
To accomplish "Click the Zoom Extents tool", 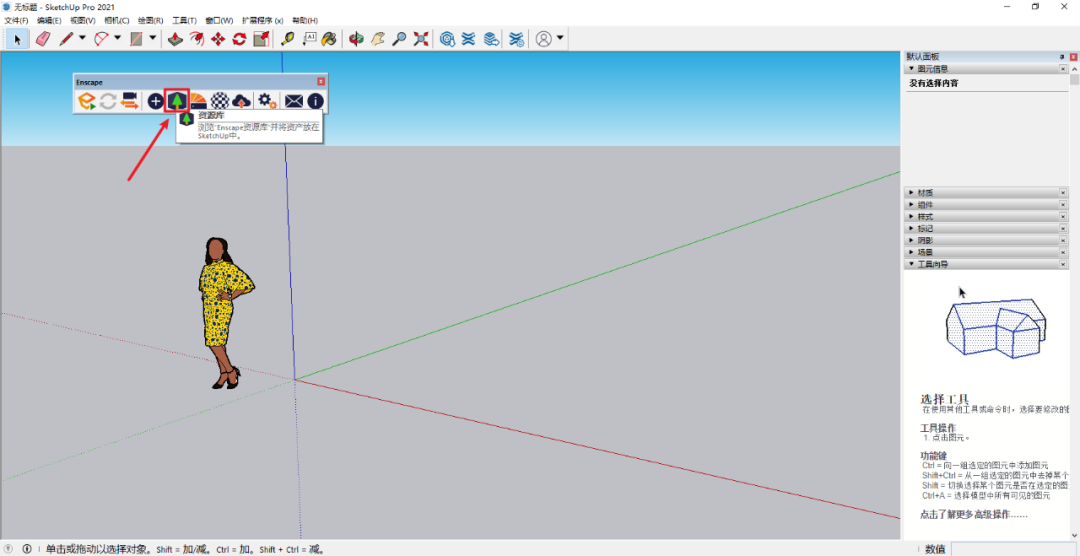I will [421, 39].
